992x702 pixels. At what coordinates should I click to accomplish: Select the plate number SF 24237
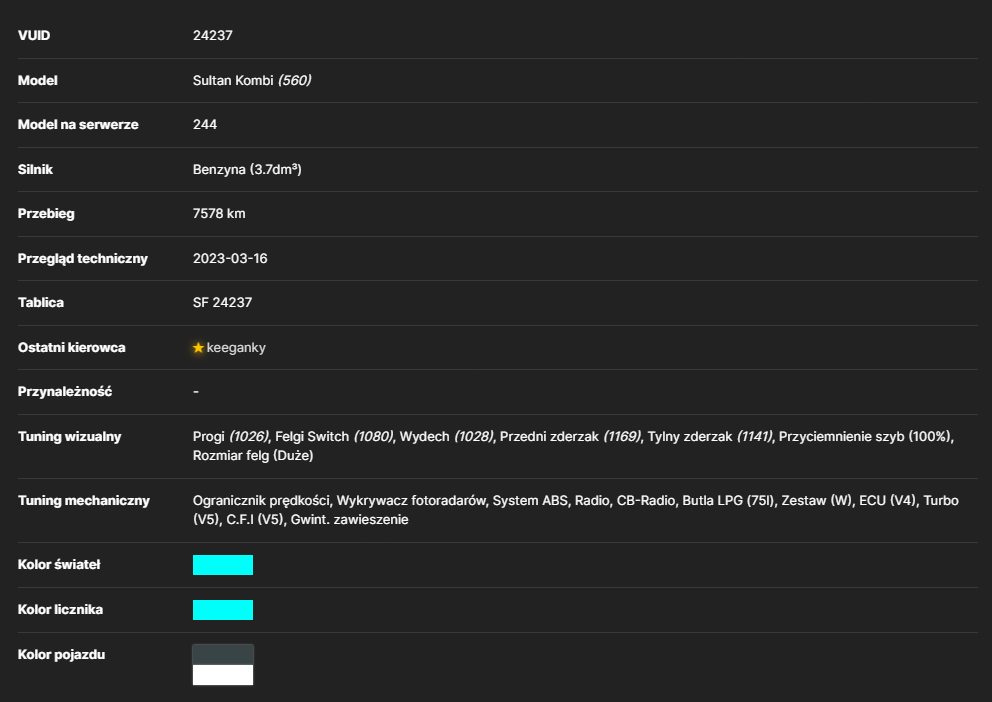tap(223, 303)
